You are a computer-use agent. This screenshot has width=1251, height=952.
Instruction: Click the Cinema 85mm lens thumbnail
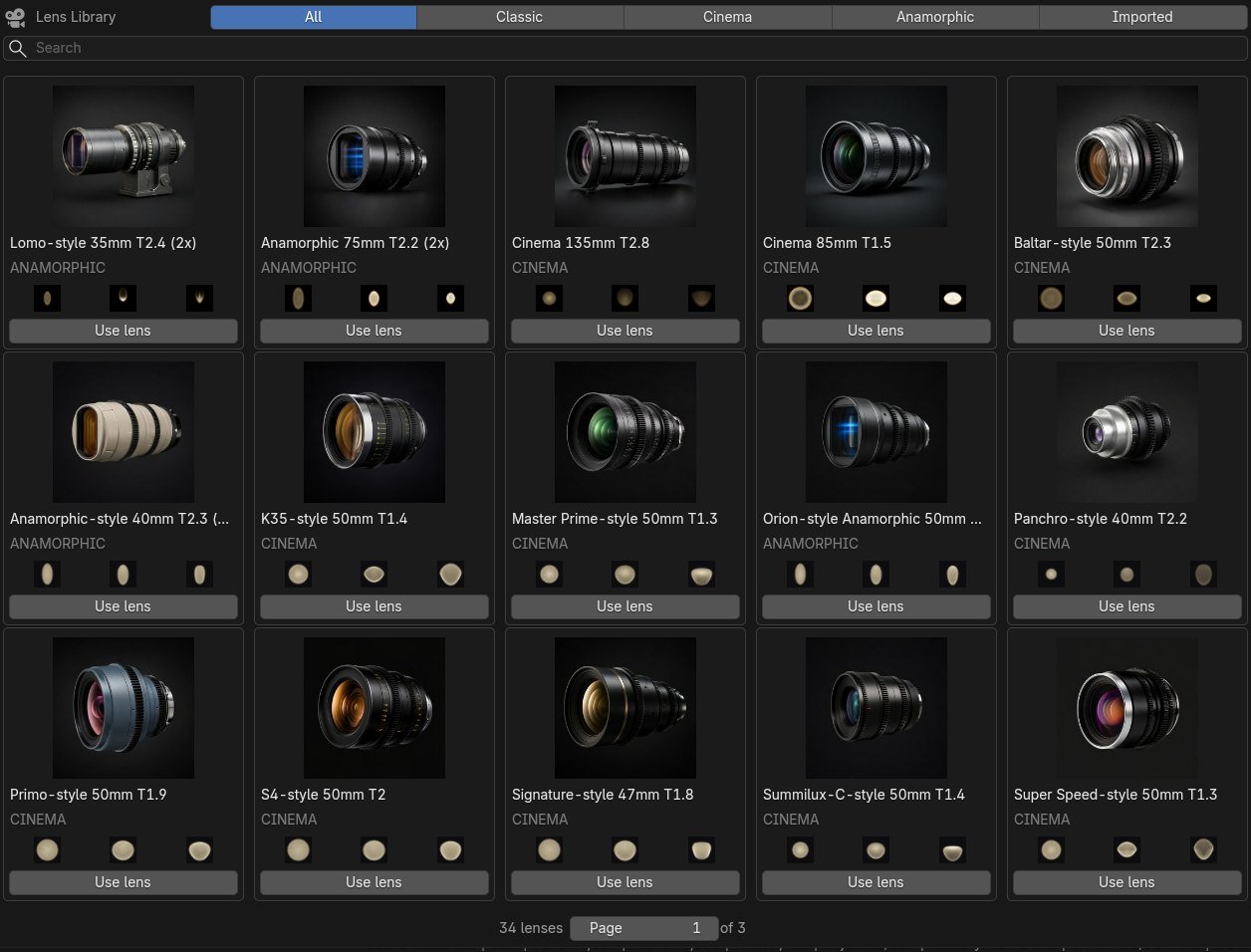tap(876, 156)
